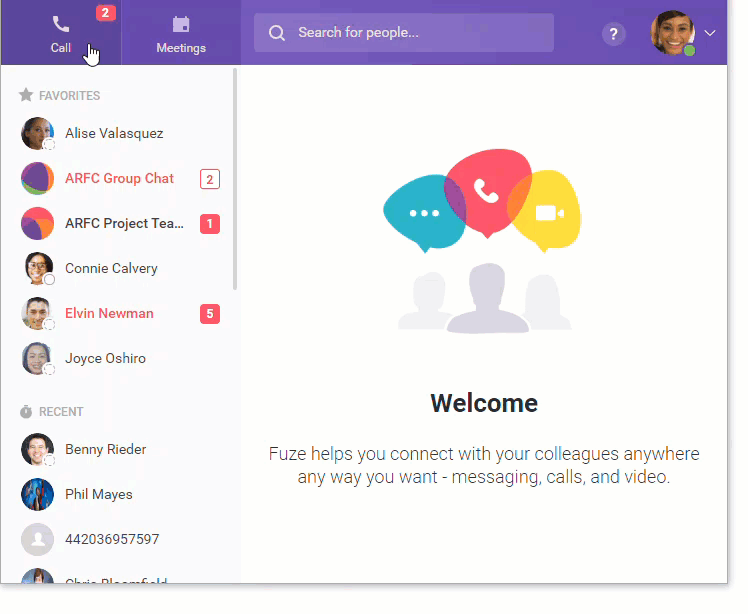Click the FAVORITES section header
Image resolution: width=748 pixels, height=614 pixels.
tap(69, 96)
